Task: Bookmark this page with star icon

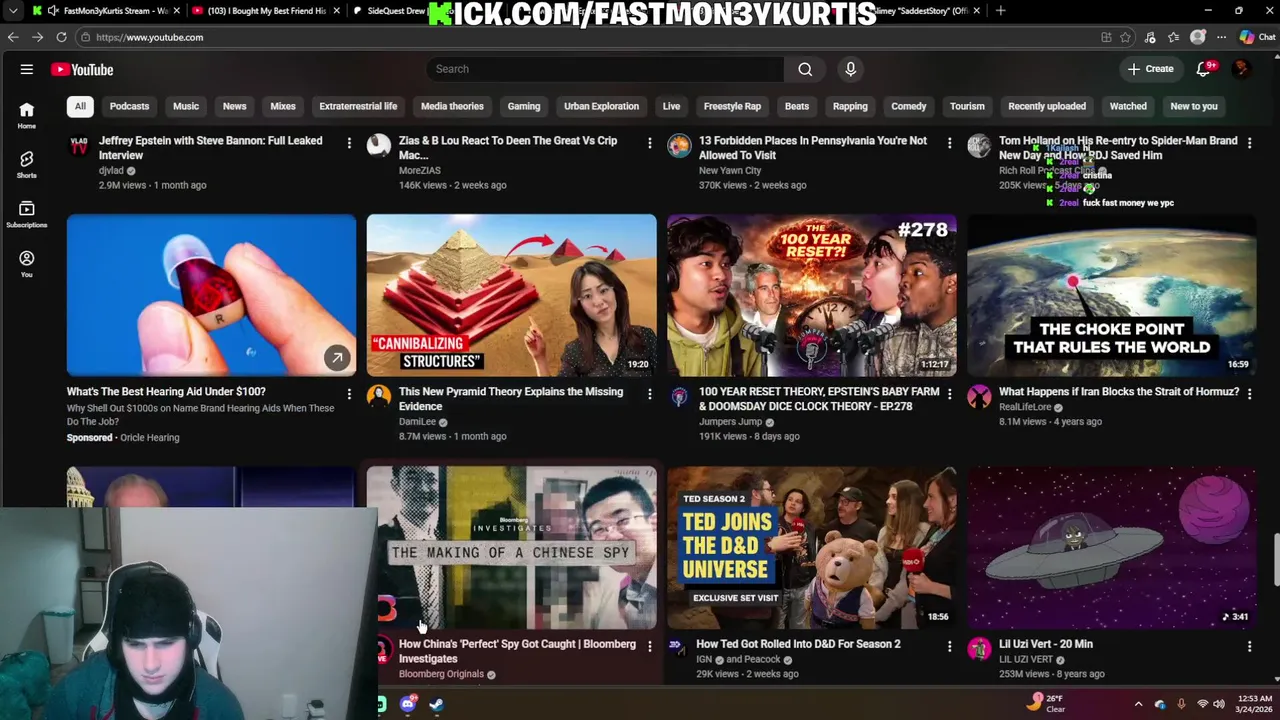Action: point(1125,37)
